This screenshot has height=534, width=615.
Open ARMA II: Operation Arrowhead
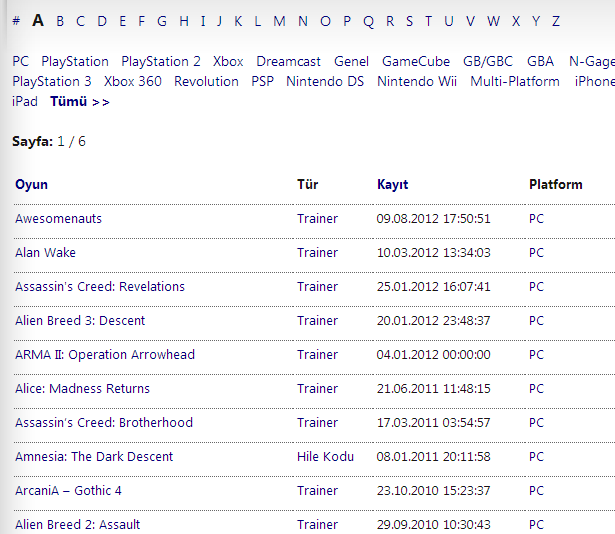105,355
